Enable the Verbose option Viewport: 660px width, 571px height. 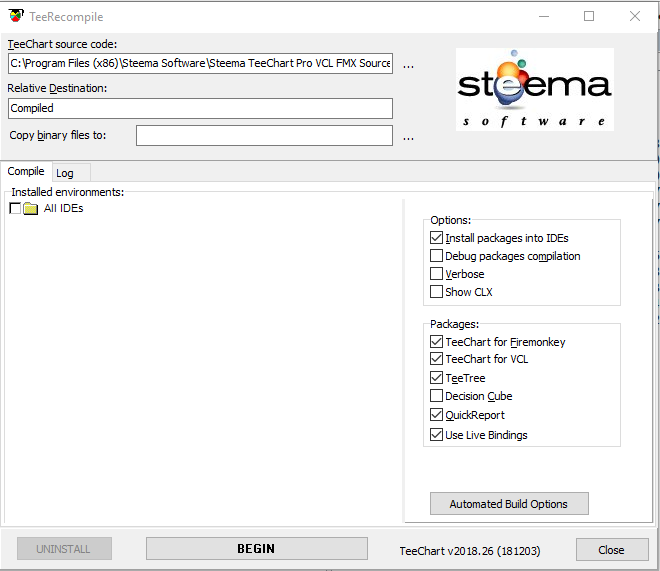tap(436, 274)
